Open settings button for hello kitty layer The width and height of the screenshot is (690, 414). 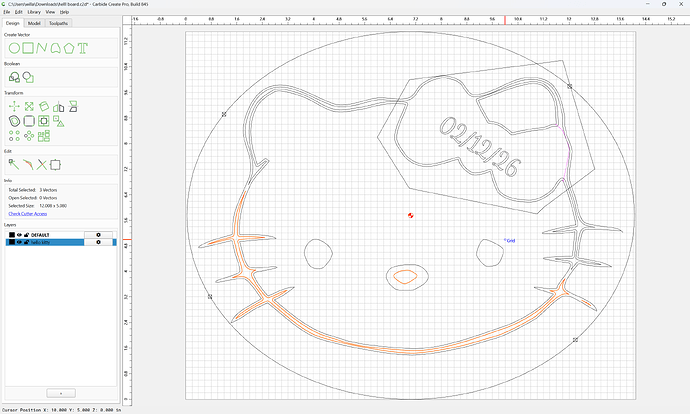click(98, 242)
